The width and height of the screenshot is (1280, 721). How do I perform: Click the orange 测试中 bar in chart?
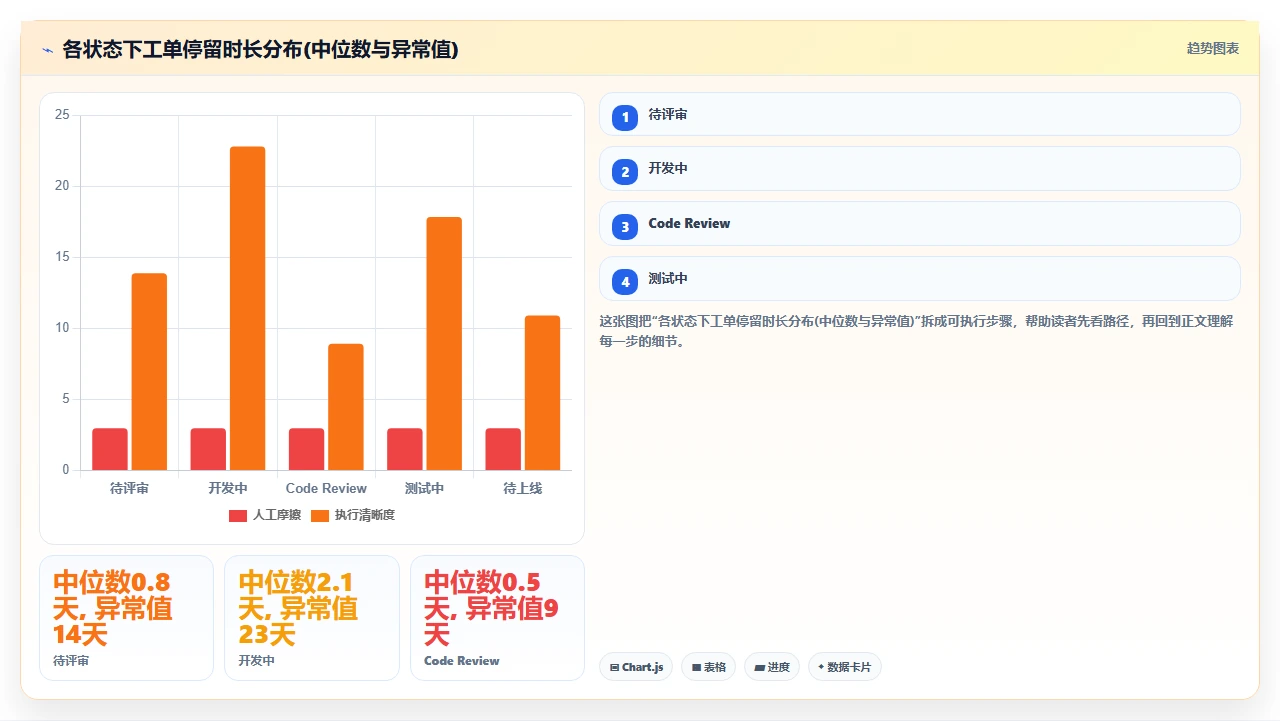coord(444,343)
